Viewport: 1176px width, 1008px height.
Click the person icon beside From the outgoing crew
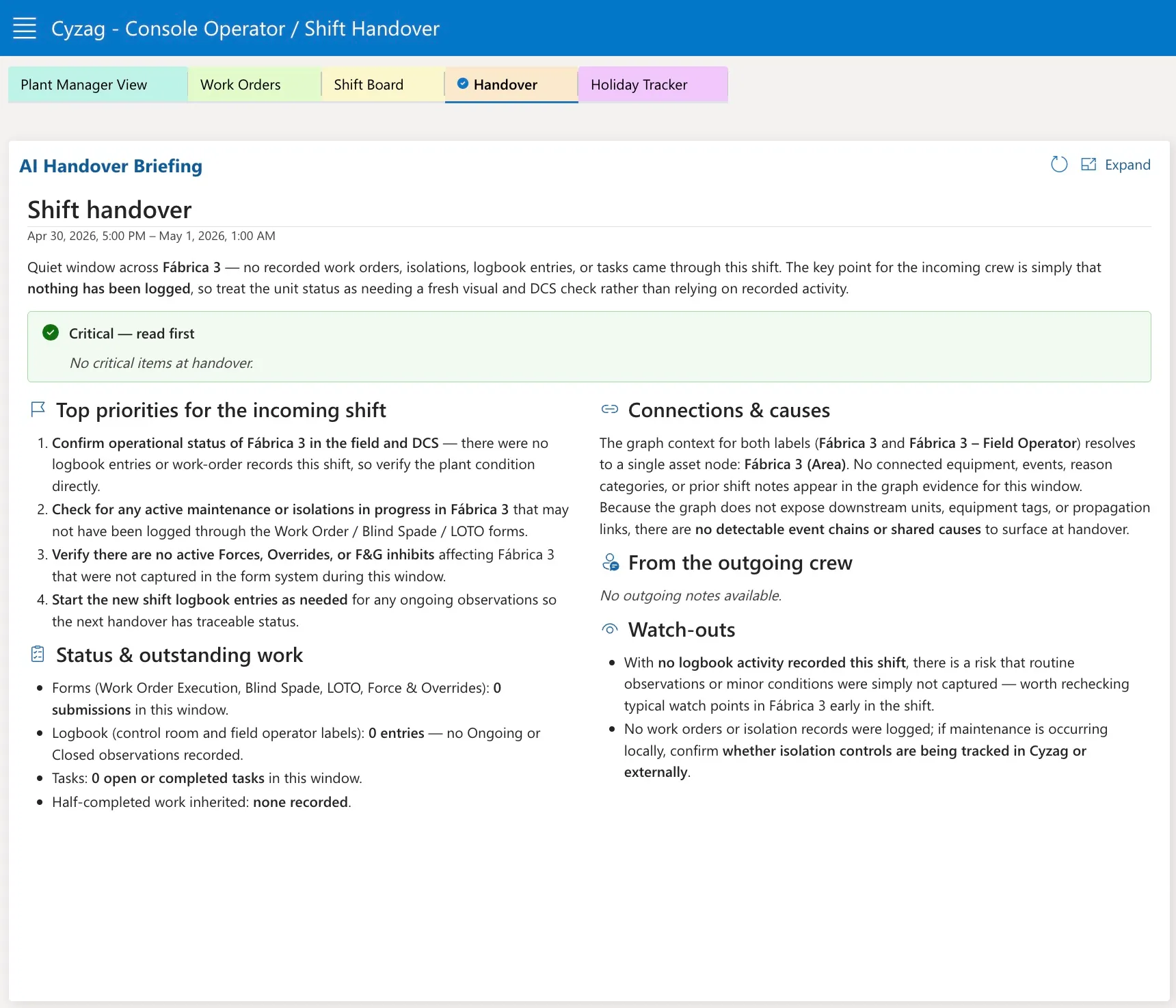click(611, 563)
